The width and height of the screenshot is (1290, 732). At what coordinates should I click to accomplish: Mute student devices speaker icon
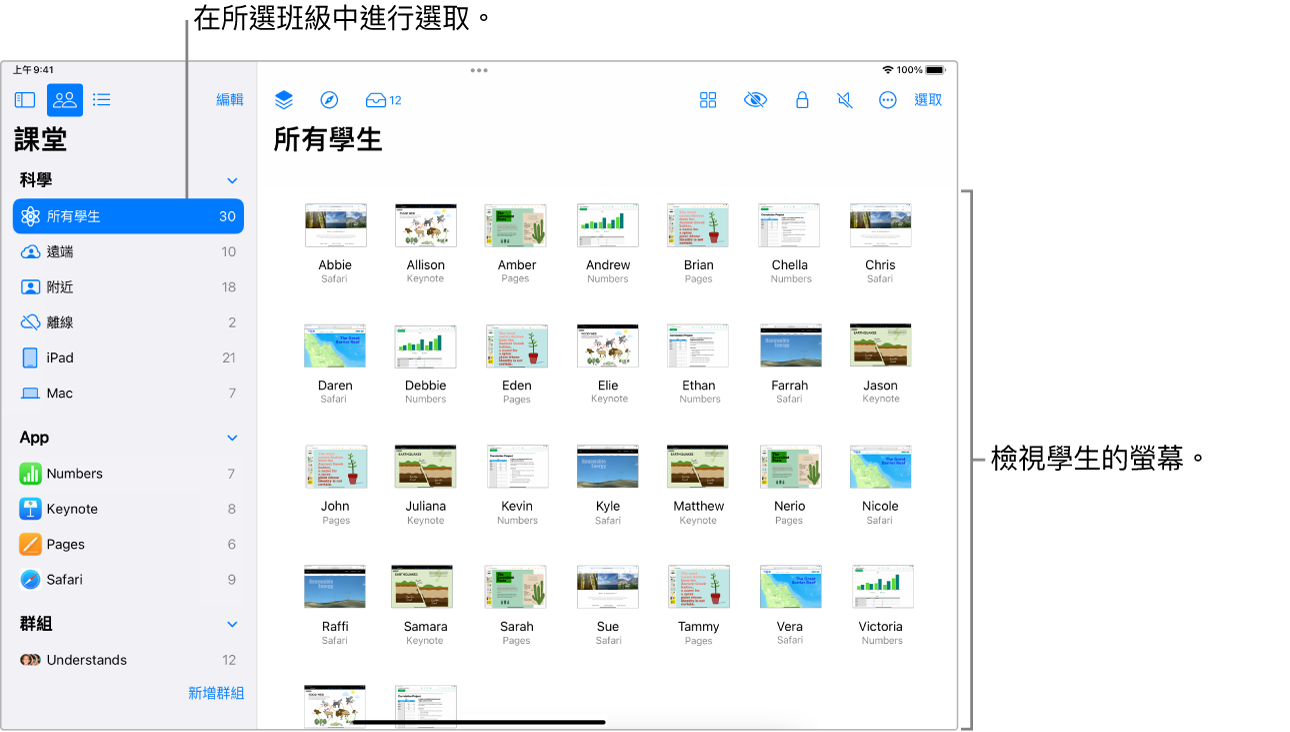pos(845,100)
